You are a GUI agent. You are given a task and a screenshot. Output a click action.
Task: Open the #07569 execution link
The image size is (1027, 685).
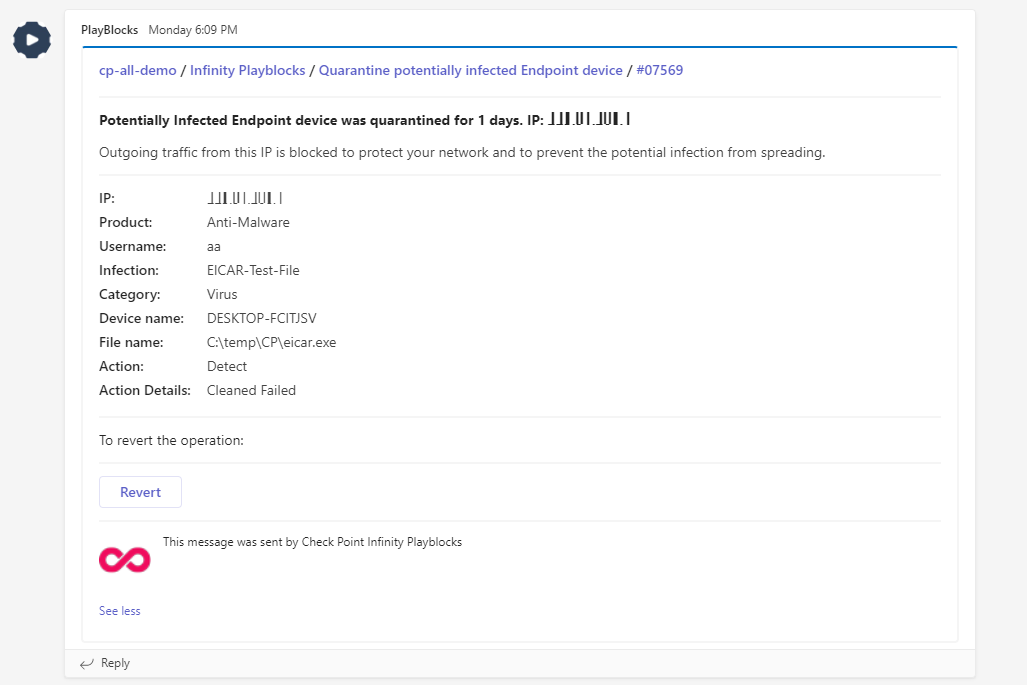[x=660, y=70]
